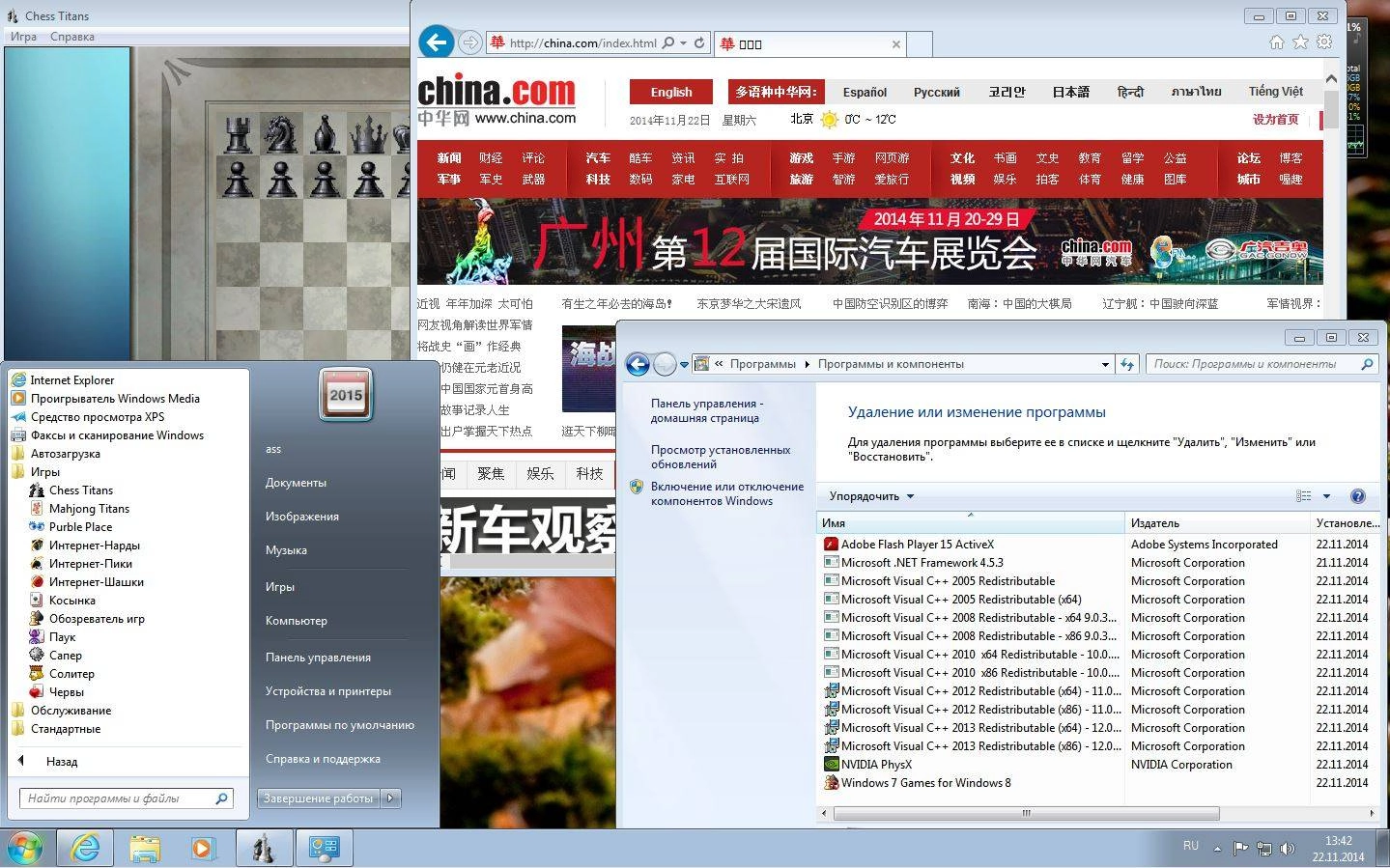Open the Español link on china.com

865,93
